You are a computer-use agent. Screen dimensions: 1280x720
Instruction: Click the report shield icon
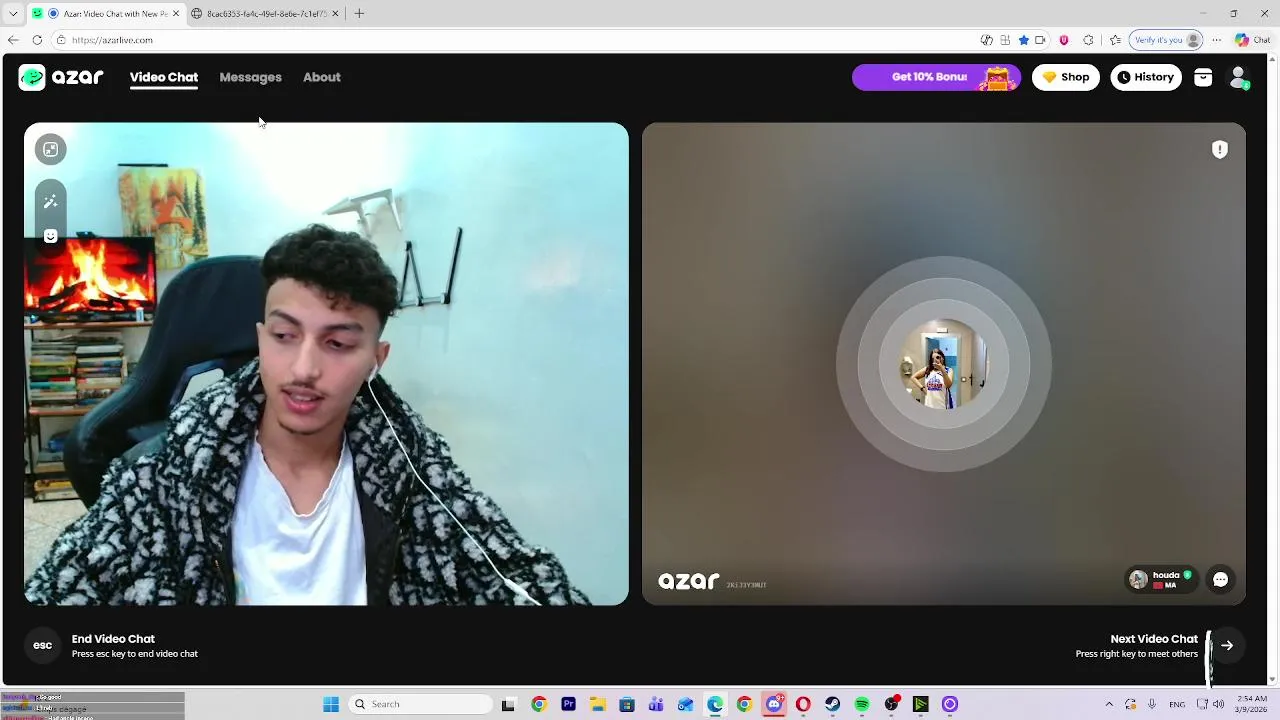[1220, 149]
